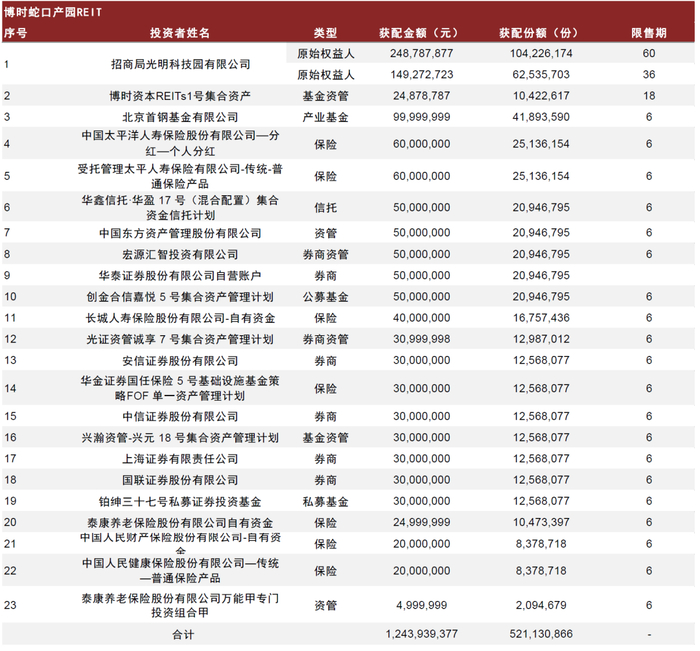Select 铂绅三十七号私募证券投资基金

(x=180, y=502)
